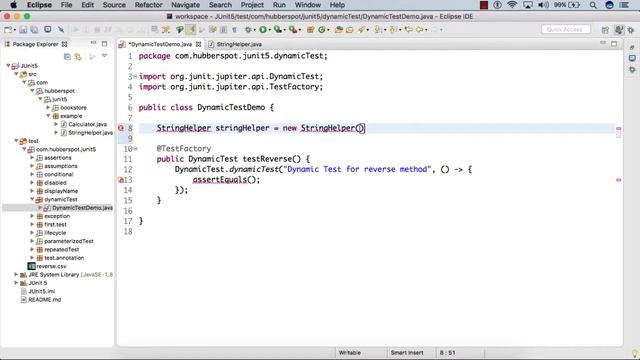
Task: Open Package Explorer view menu dropdown
Action: point(104,57)
